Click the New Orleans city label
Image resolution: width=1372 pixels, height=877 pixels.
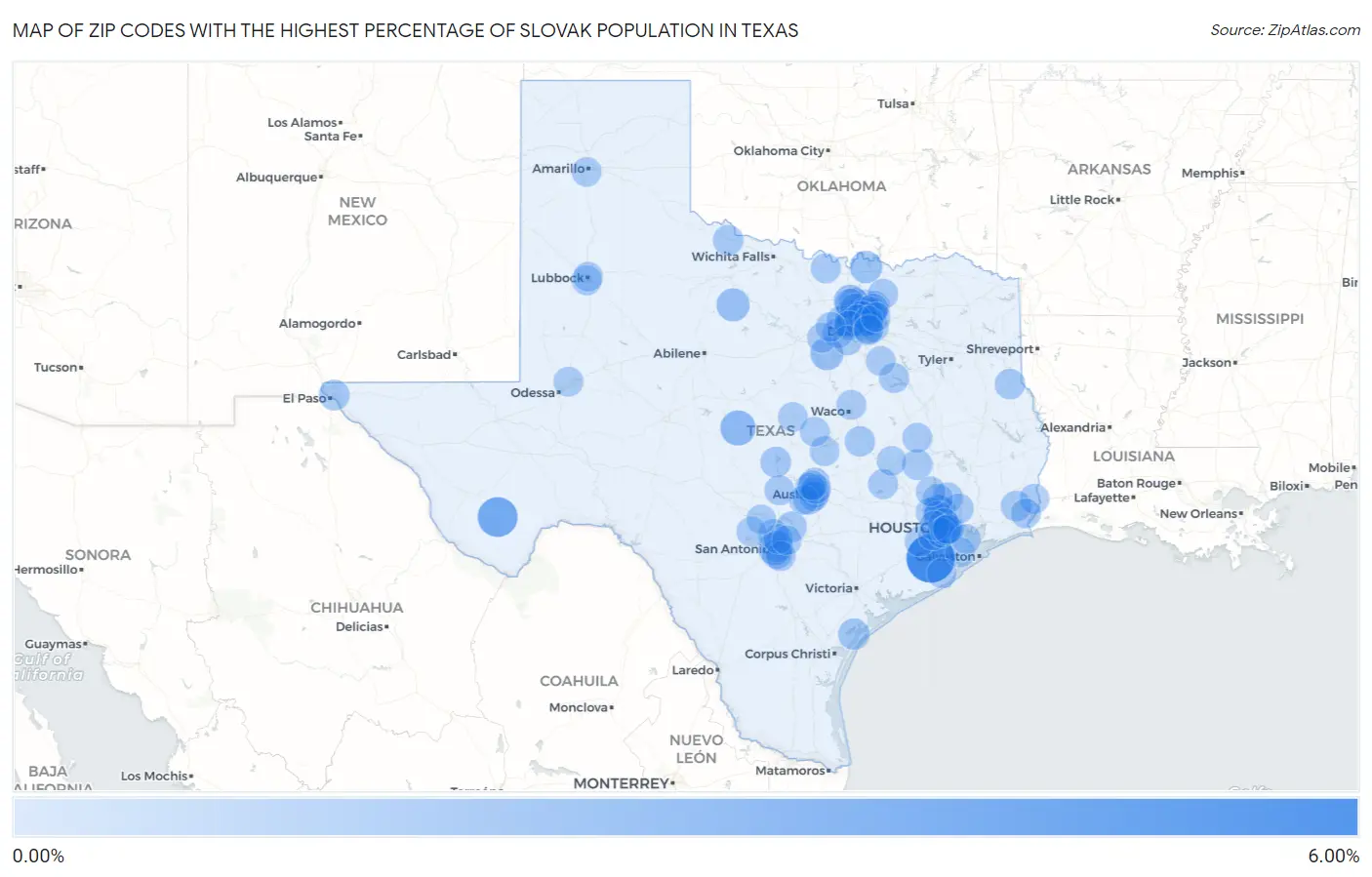(x=1199, y=514)
